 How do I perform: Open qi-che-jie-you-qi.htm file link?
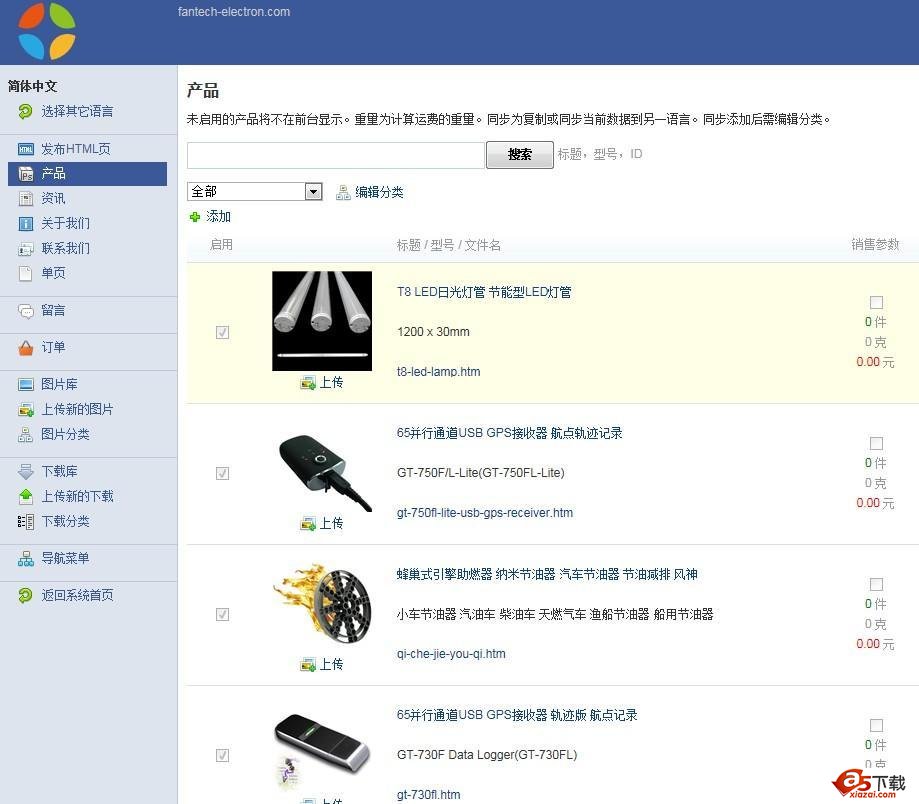[451, 654]
